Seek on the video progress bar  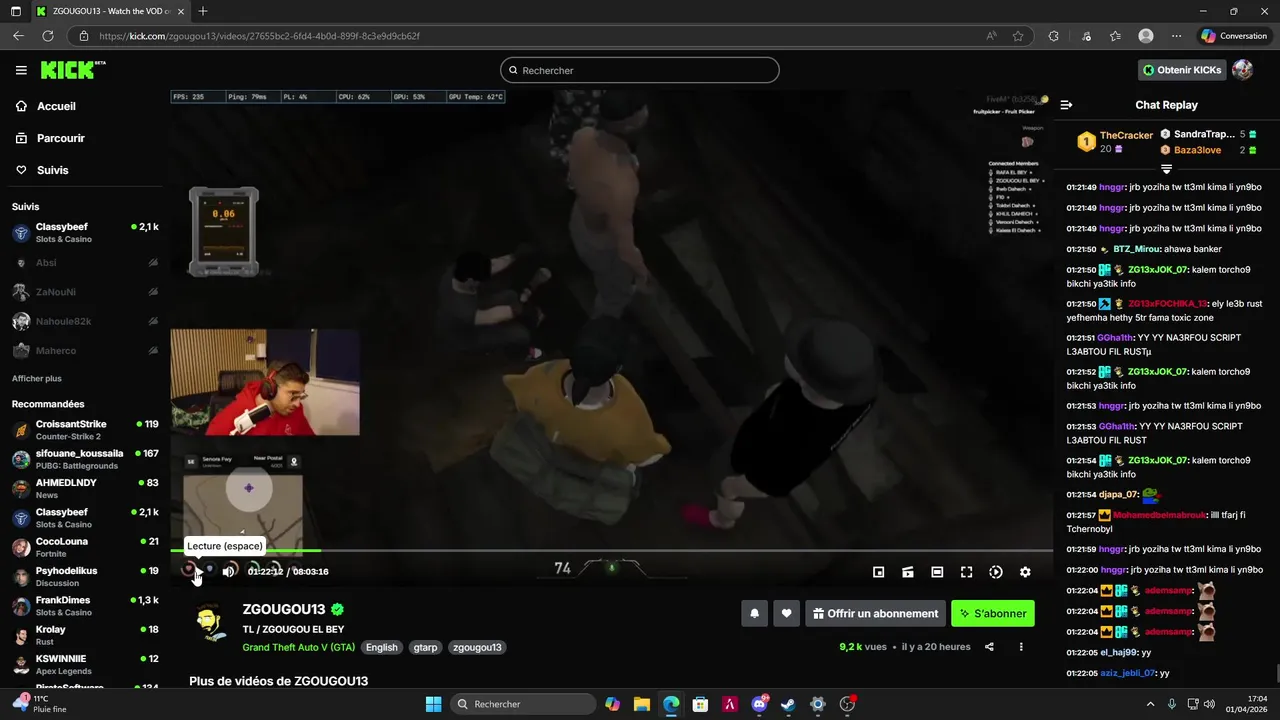tap(611, 550)
